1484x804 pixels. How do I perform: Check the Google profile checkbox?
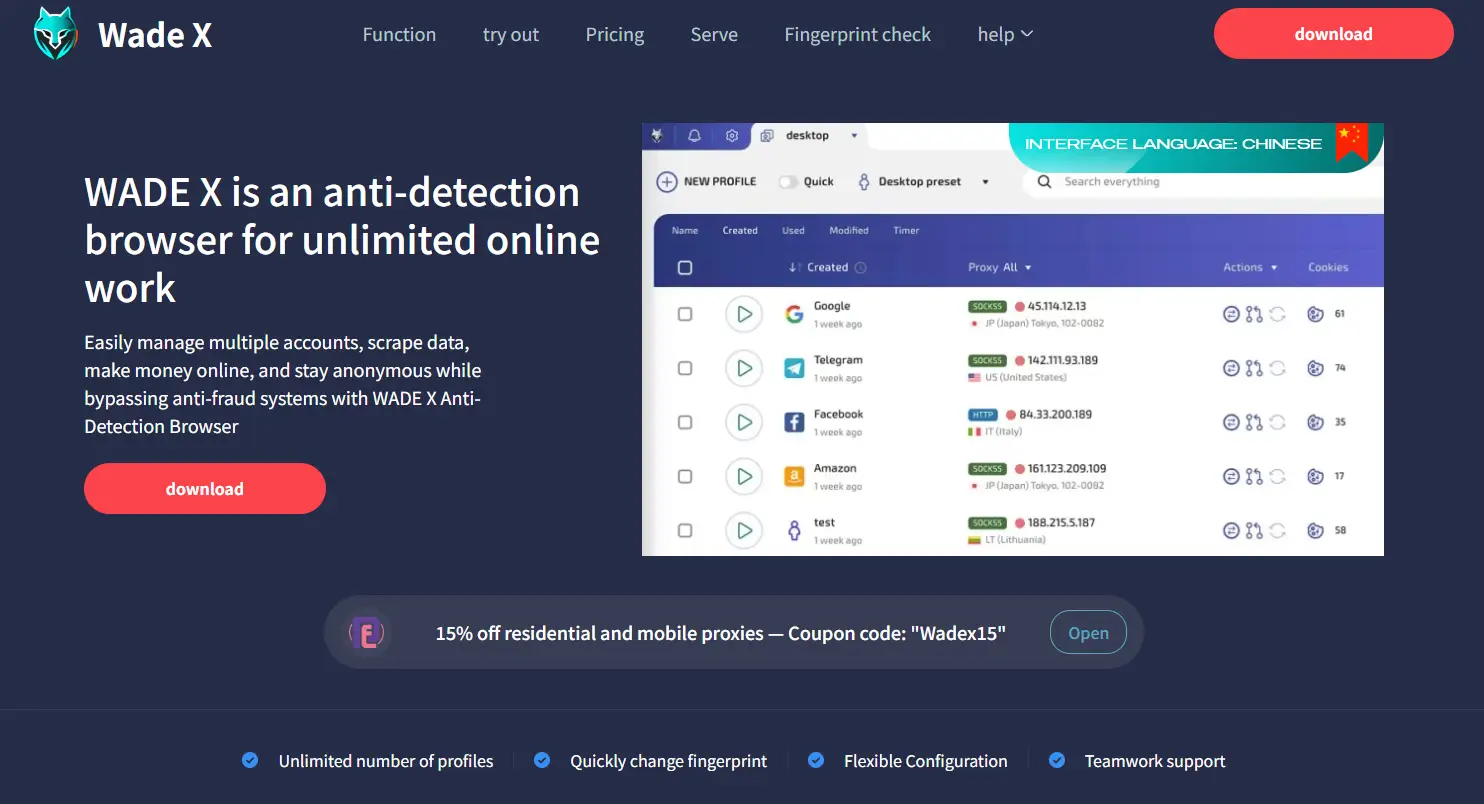tap(685, 314)
